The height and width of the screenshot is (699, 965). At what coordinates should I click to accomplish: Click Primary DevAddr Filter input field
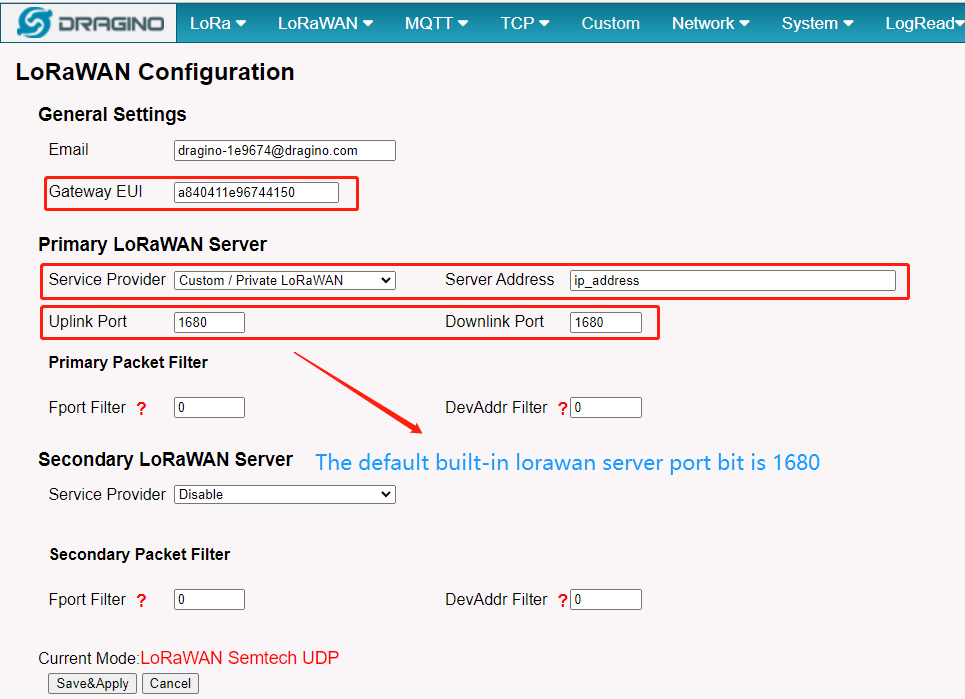point(606,407)
